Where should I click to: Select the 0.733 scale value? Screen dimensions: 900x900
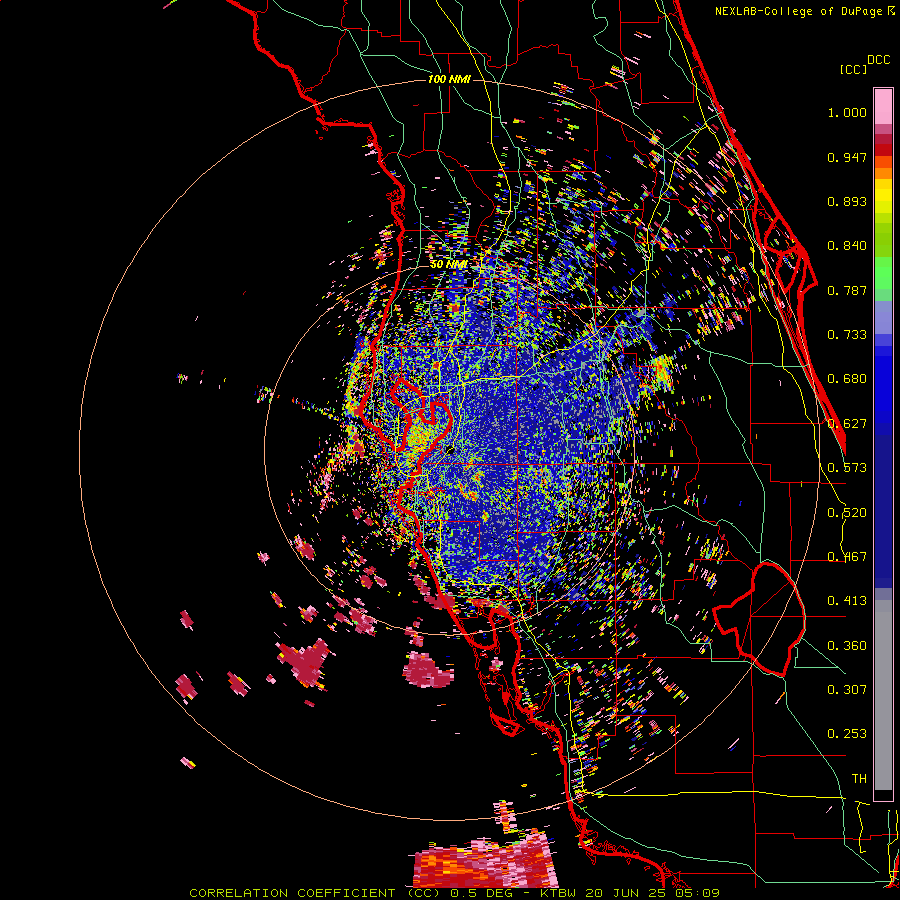coord(847,335)
